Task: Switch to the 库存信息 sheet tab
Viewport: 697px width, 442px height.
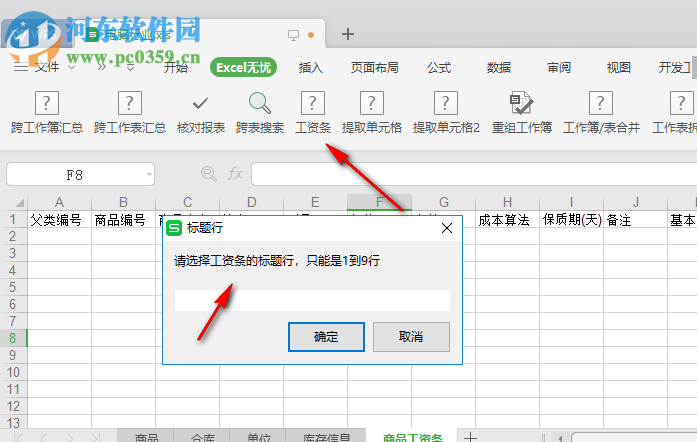Action: pyautogui.click(x=326, y=437)
